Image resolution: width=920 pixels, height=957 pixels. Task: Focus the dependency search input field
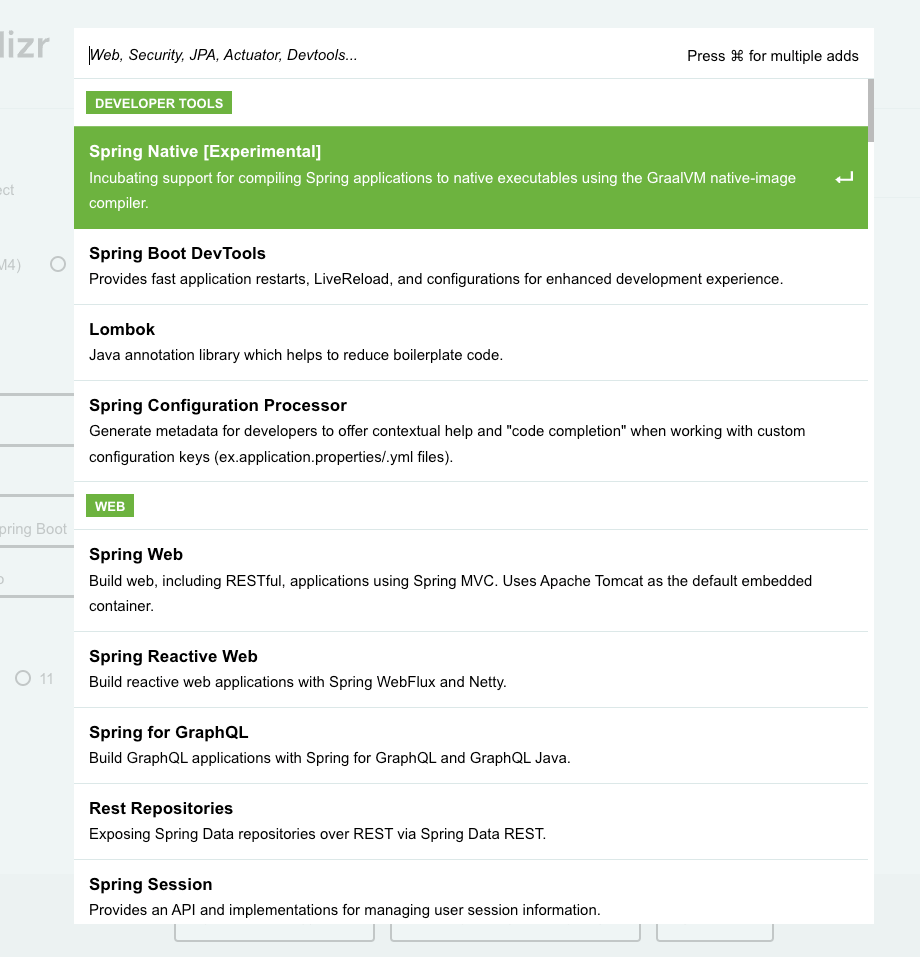click(x=380, y=56)
